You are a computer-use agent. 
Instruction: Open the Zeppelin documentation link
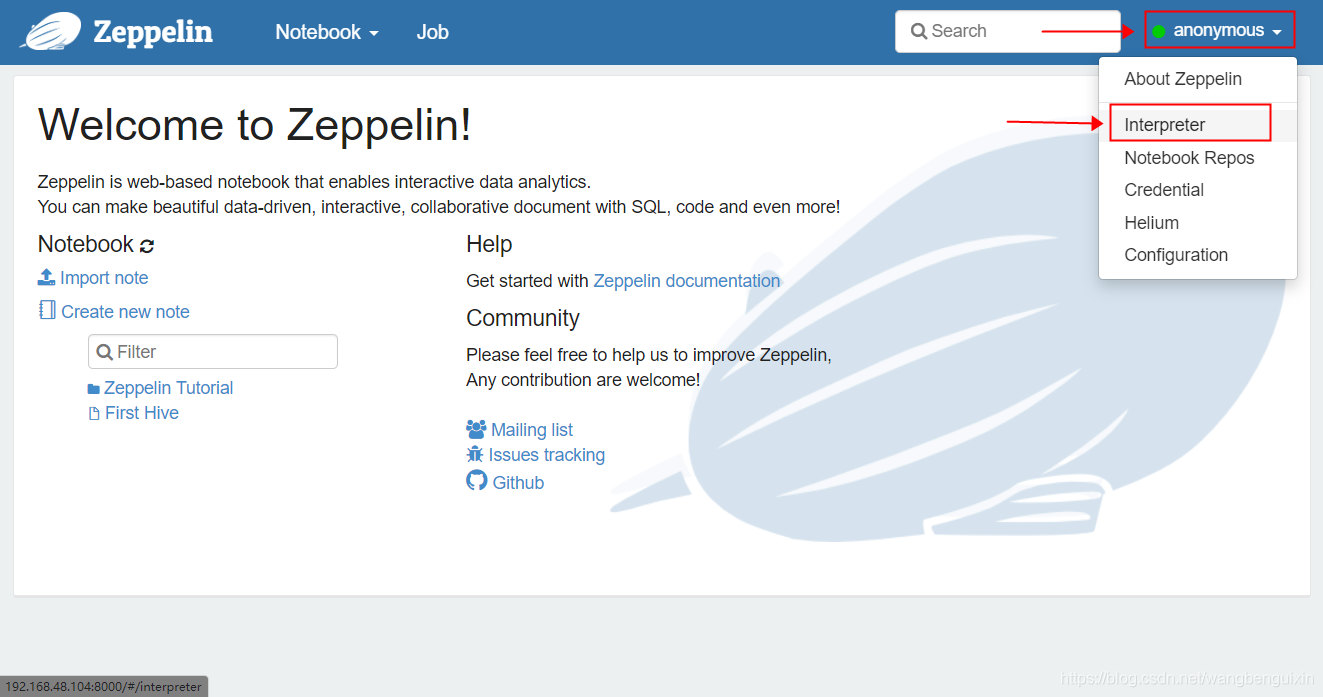pos(687,281)
